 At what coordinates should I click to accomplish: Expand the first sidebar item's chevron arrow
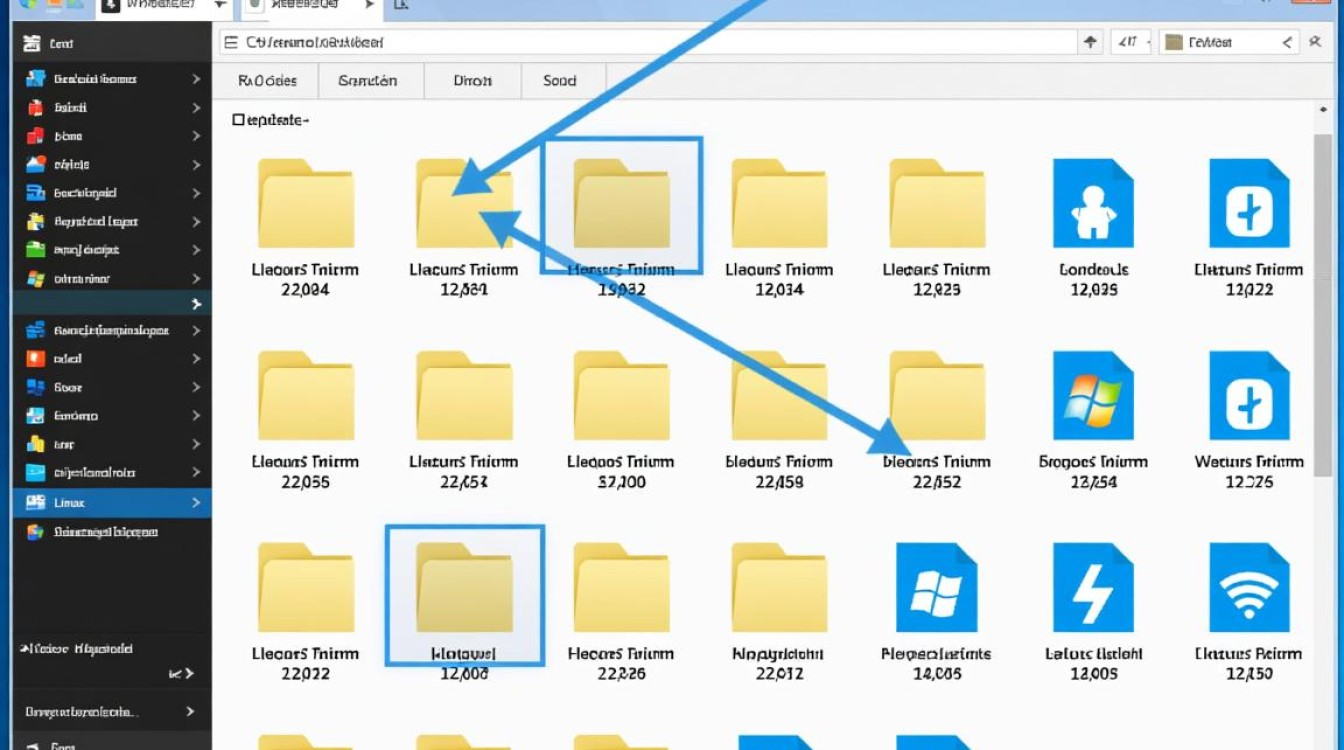pos(196,79)
